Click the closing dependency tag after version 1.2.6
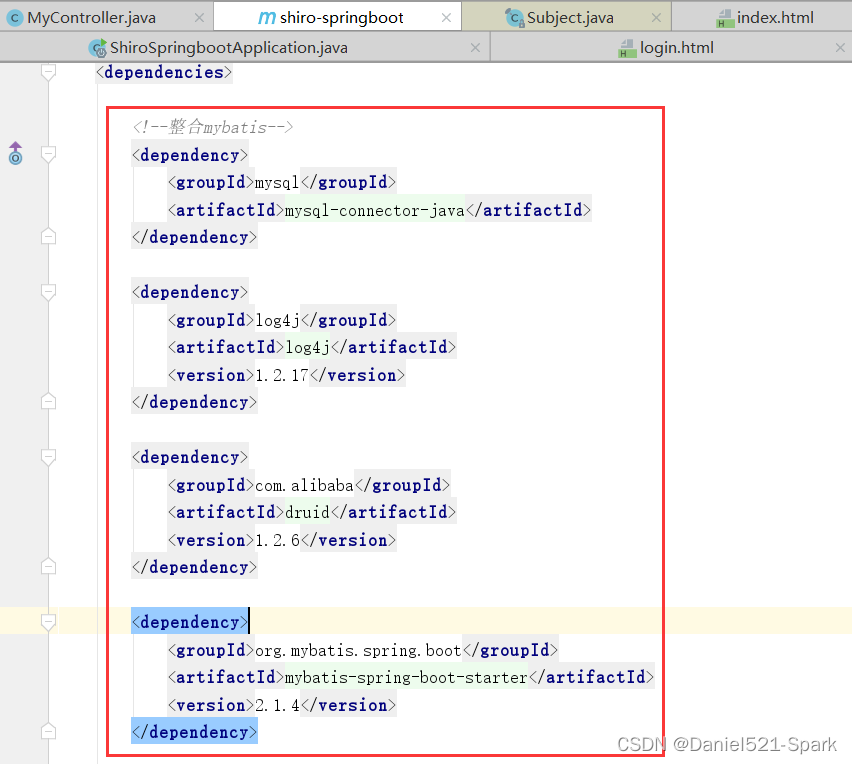The height and width of the screenshot is (764, 852). point(195,567)
